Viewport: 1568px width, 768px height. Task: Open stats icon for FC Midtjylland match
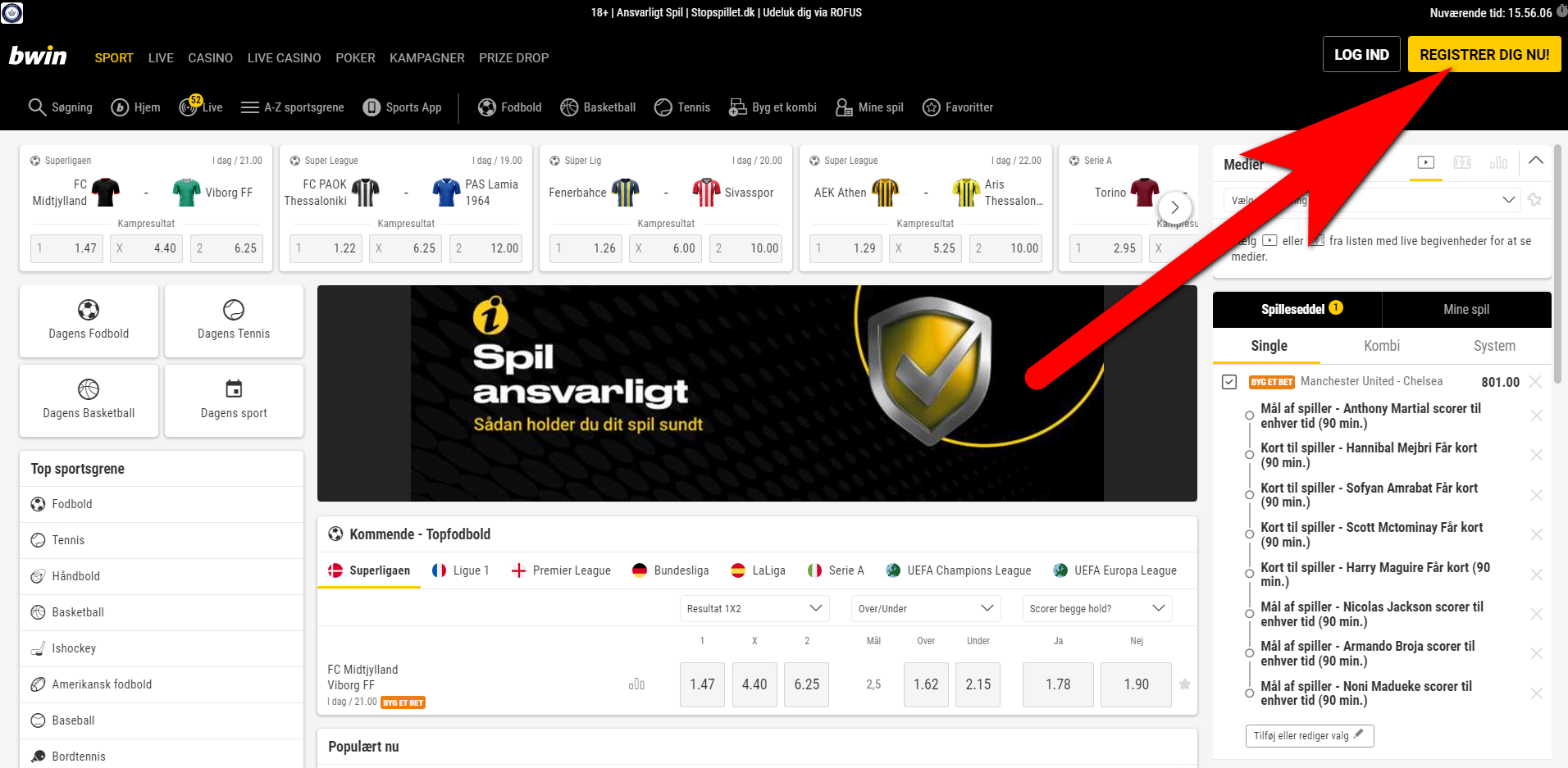click(x=636, y=684)
